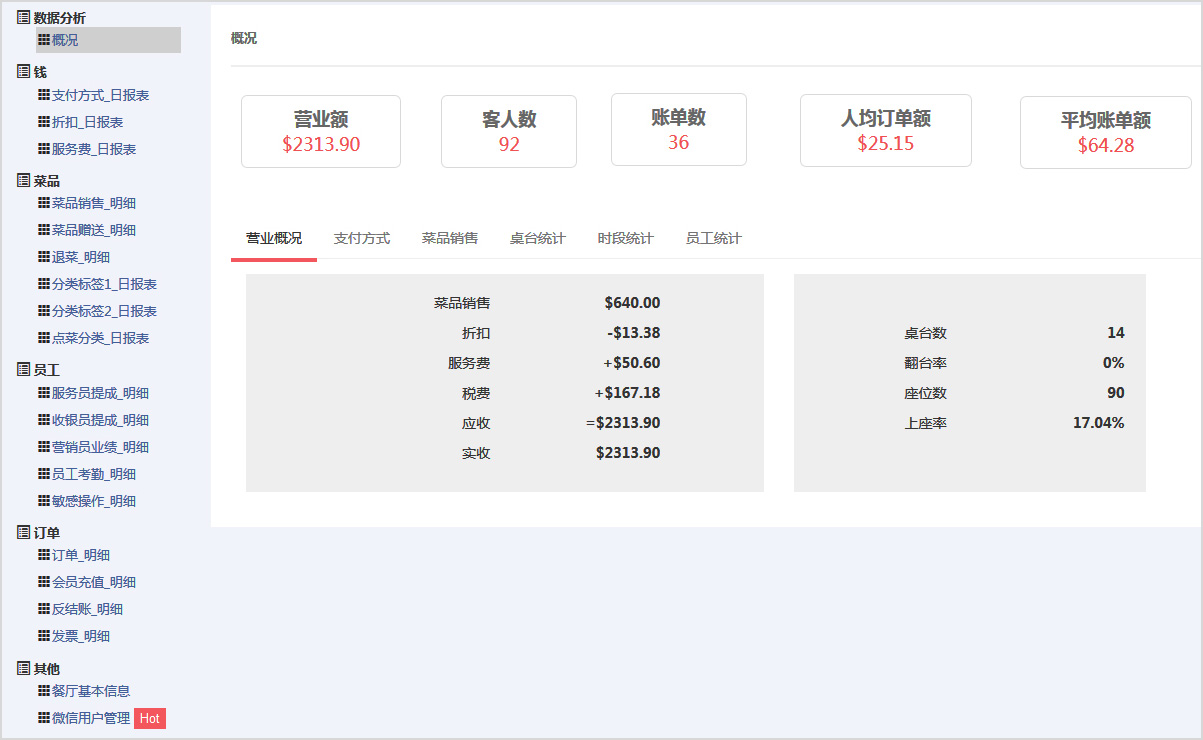The height and width of the screenshot is (740, 1203).
Task: Switch to the 菜品销售 tab
Action: click(449, 238)
